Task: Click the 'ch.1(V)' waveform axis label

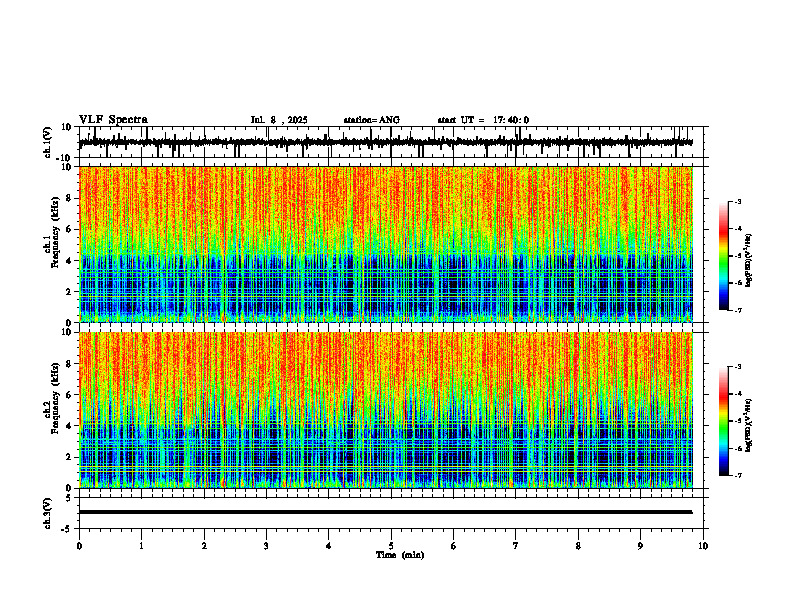Action: [x=48, y=142]
